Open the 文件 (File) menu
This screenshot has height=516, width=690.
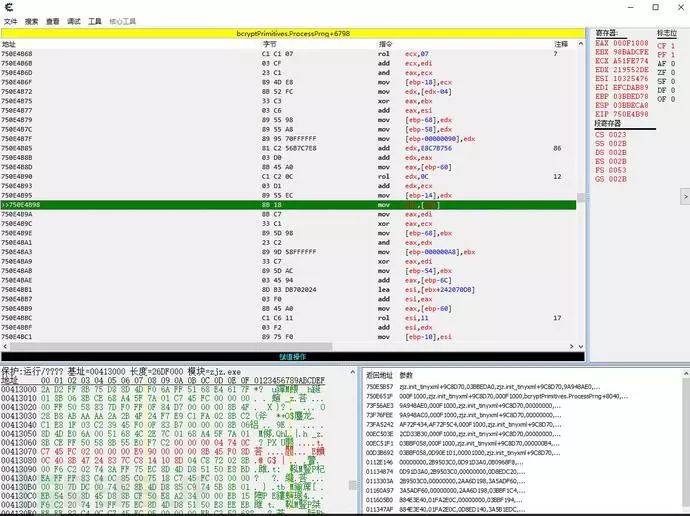[10, 21]
